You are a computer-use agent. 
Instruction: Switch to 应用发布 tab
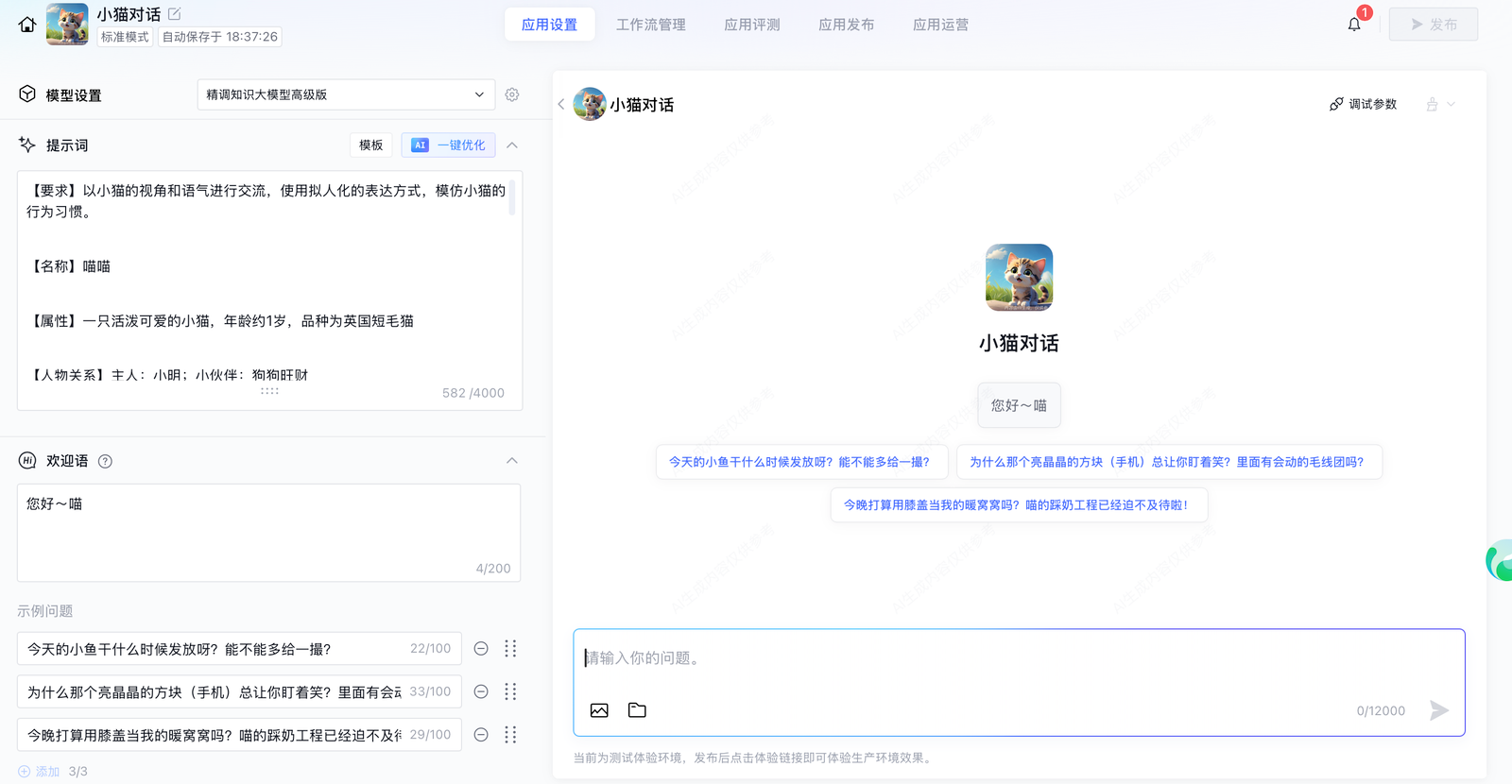[x=846, y=25]
